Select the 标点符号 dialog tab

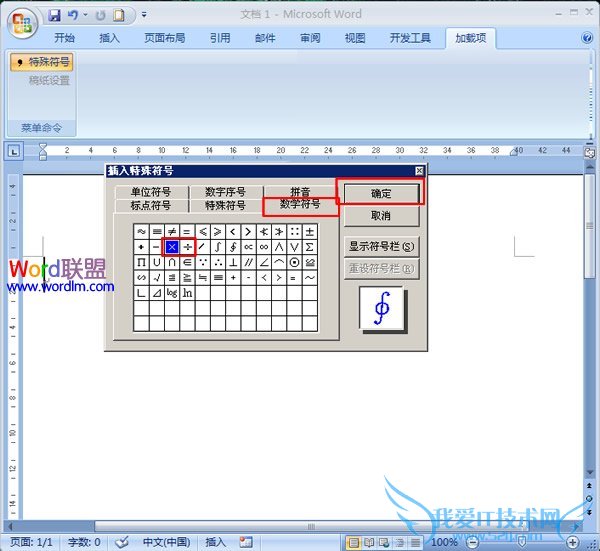coord(151,205)
